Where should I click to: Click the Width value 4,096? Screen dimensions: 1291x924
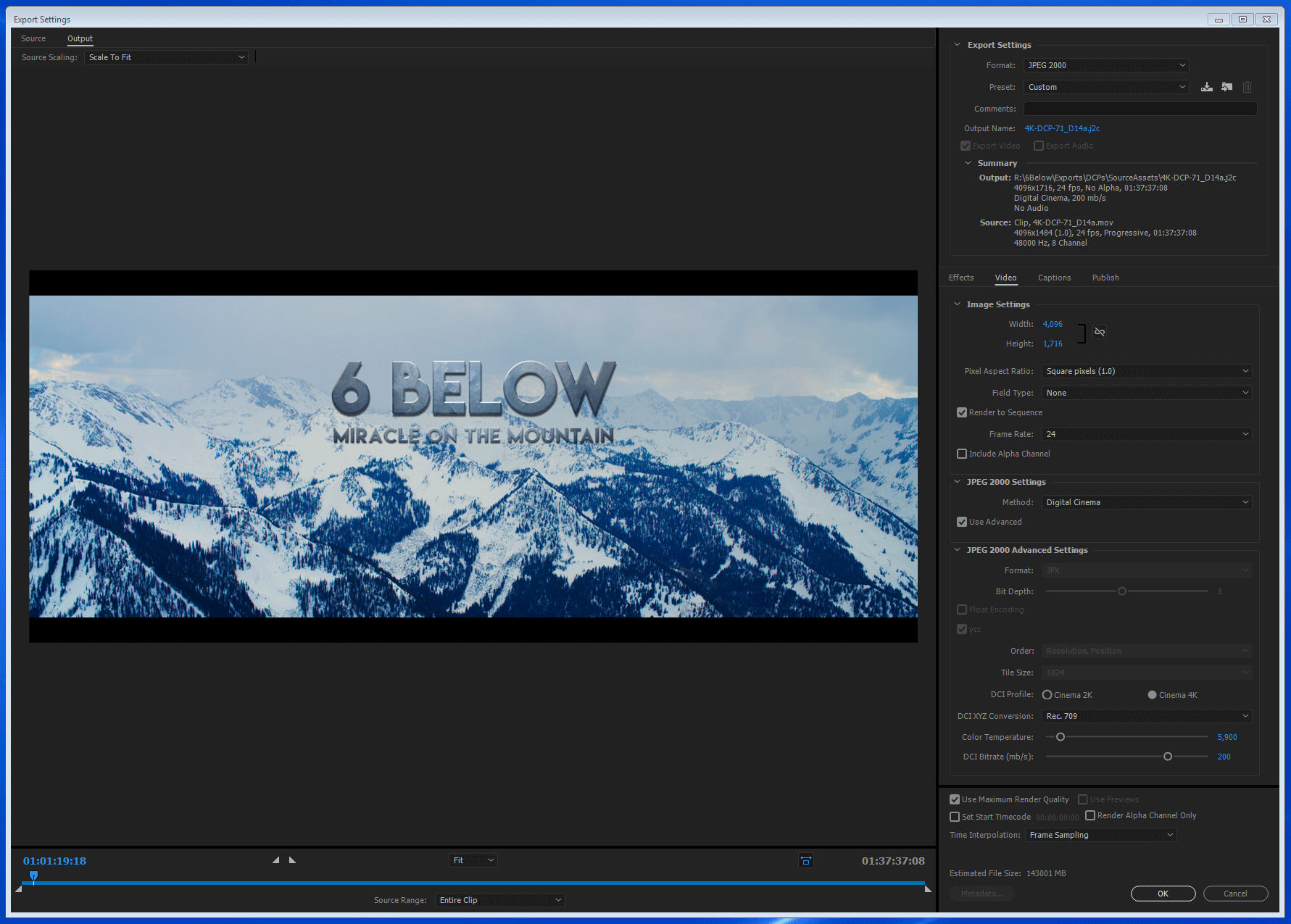pos(1053,324)
